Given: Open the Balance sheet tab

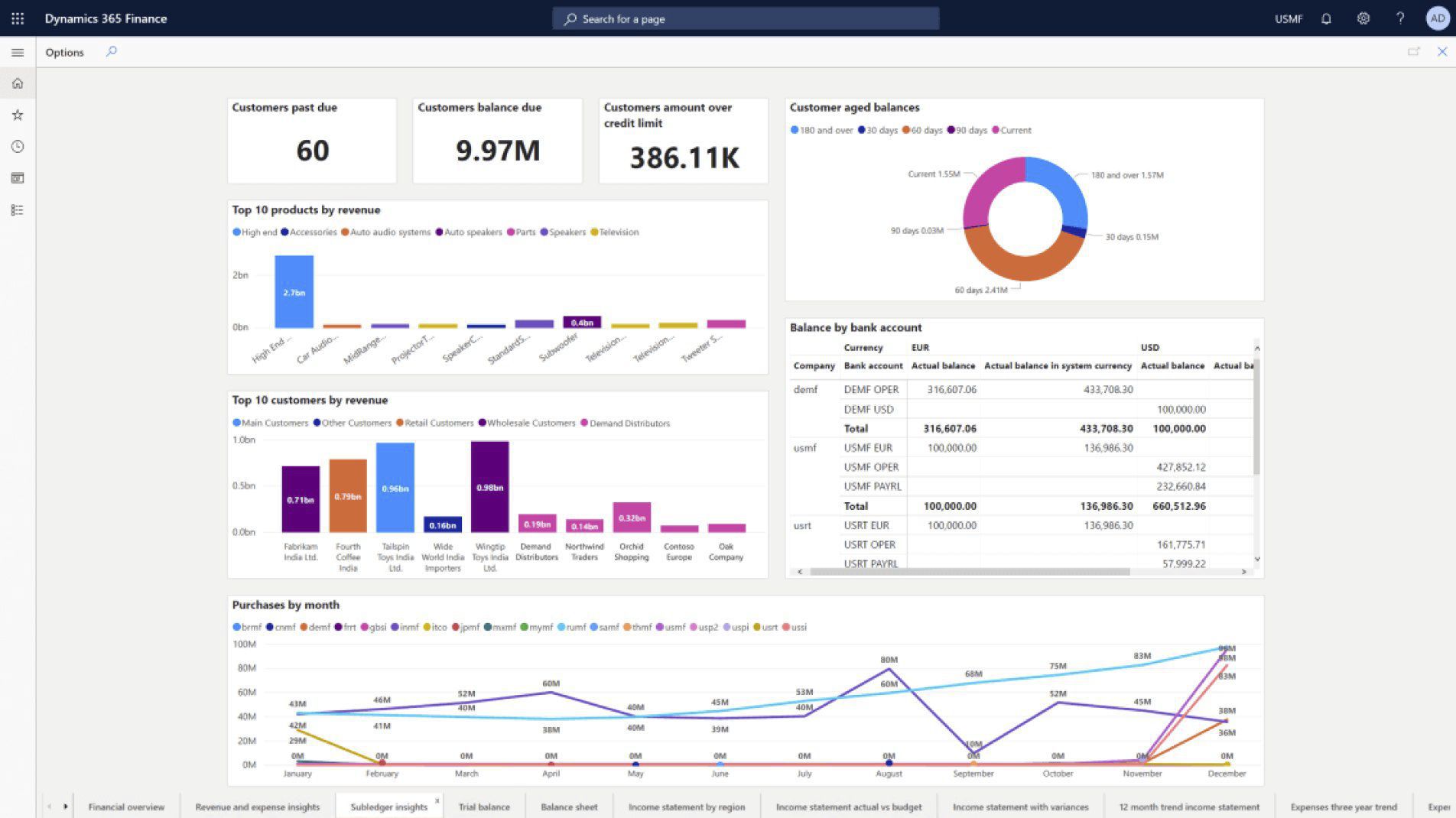Looking at the screenshot, I should pyautogui.click(x=569, y=807).
